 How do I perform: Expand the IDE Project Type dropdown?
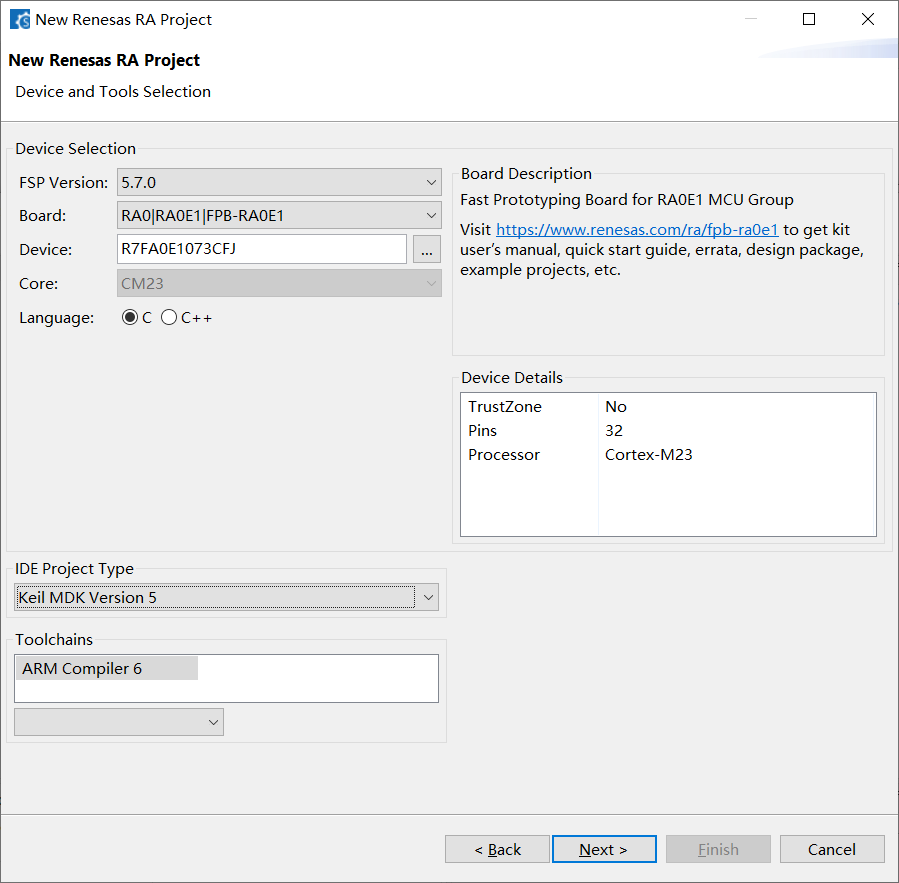pos(227,598)
